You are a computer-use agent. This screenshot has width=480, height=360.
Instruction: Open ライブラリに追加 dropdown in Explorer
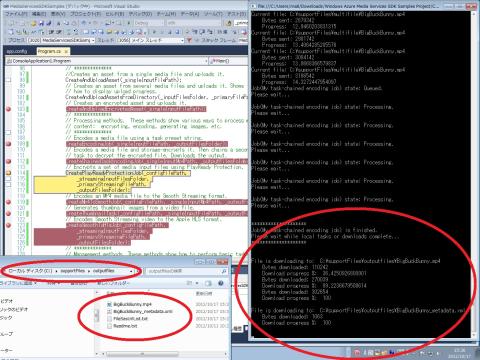18,283
